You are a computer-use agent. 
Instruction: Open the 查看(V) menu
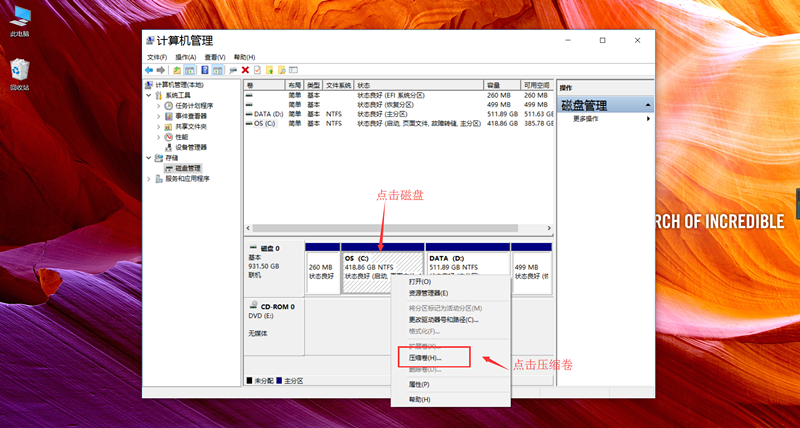pos(215,57)
